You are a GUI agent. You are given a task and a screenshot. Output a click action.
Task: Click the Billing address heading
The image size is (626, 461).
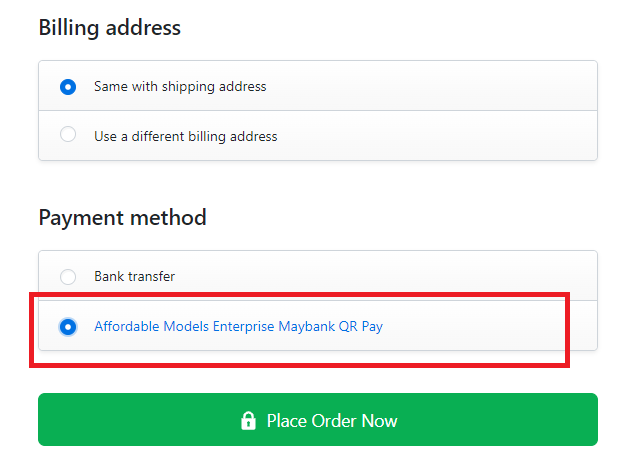pos(109,28)
